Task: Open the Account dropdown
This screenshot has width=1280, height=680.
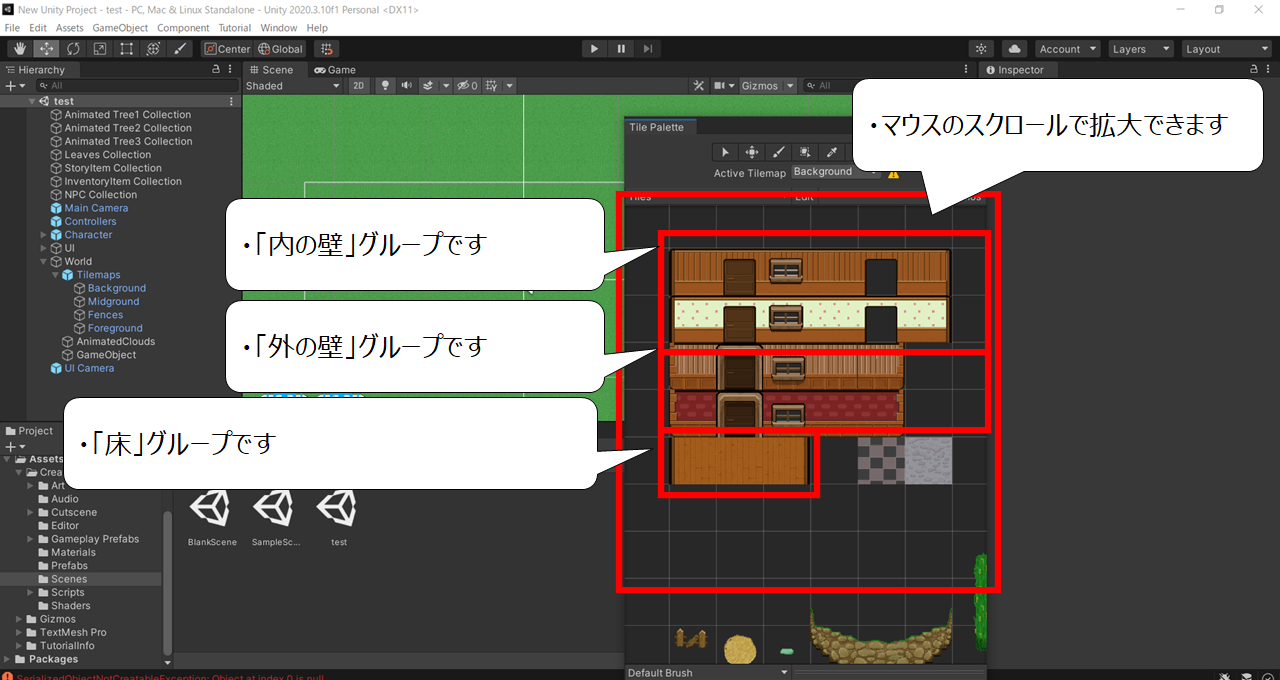Action: point(1068,49)
